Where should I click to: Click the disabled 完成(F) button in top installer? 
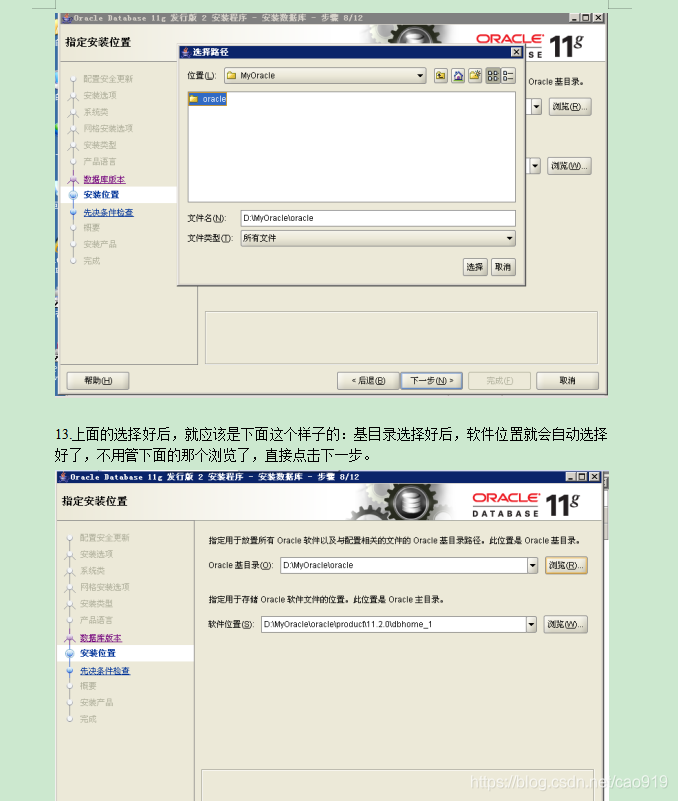pos(499,381)
